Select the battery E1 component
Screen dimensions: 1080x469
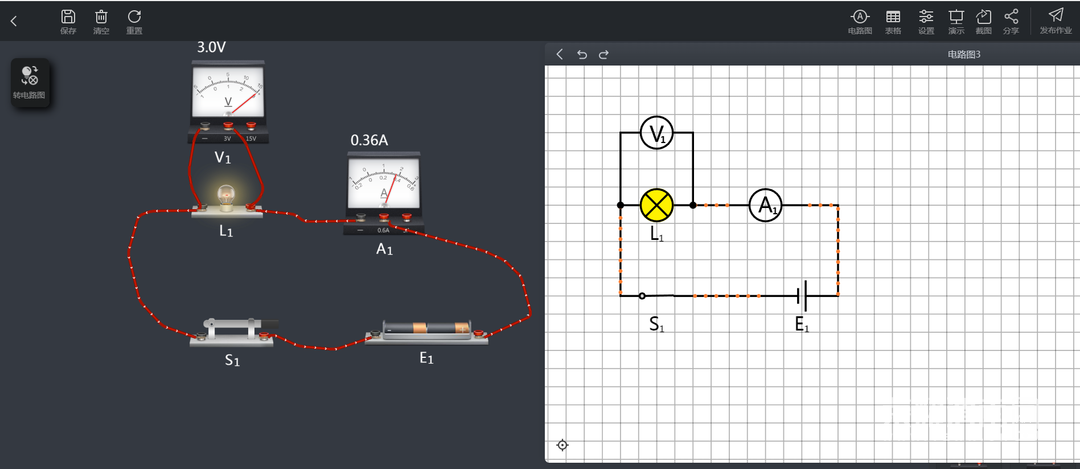(x=427, y=329)
